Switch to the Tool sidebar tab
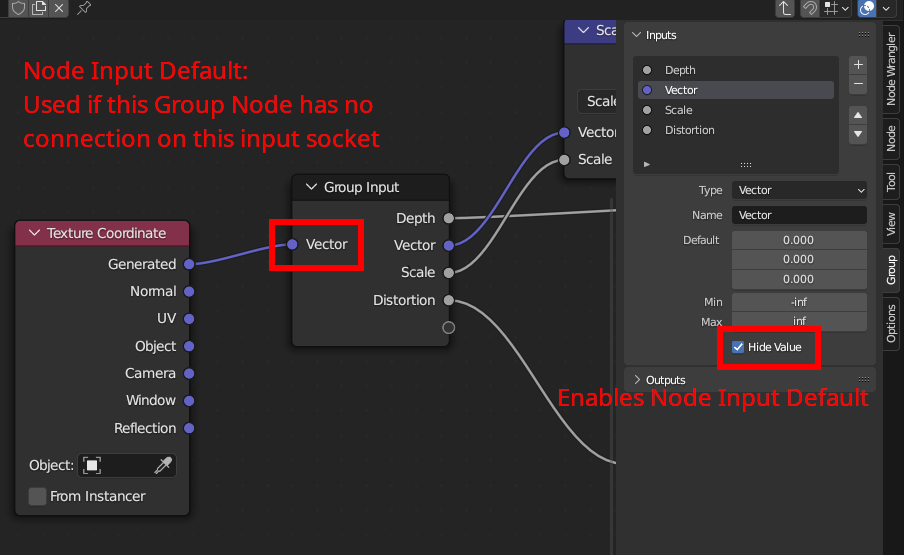The width and height of the screenshot is (904, 555). click(891, 182)
